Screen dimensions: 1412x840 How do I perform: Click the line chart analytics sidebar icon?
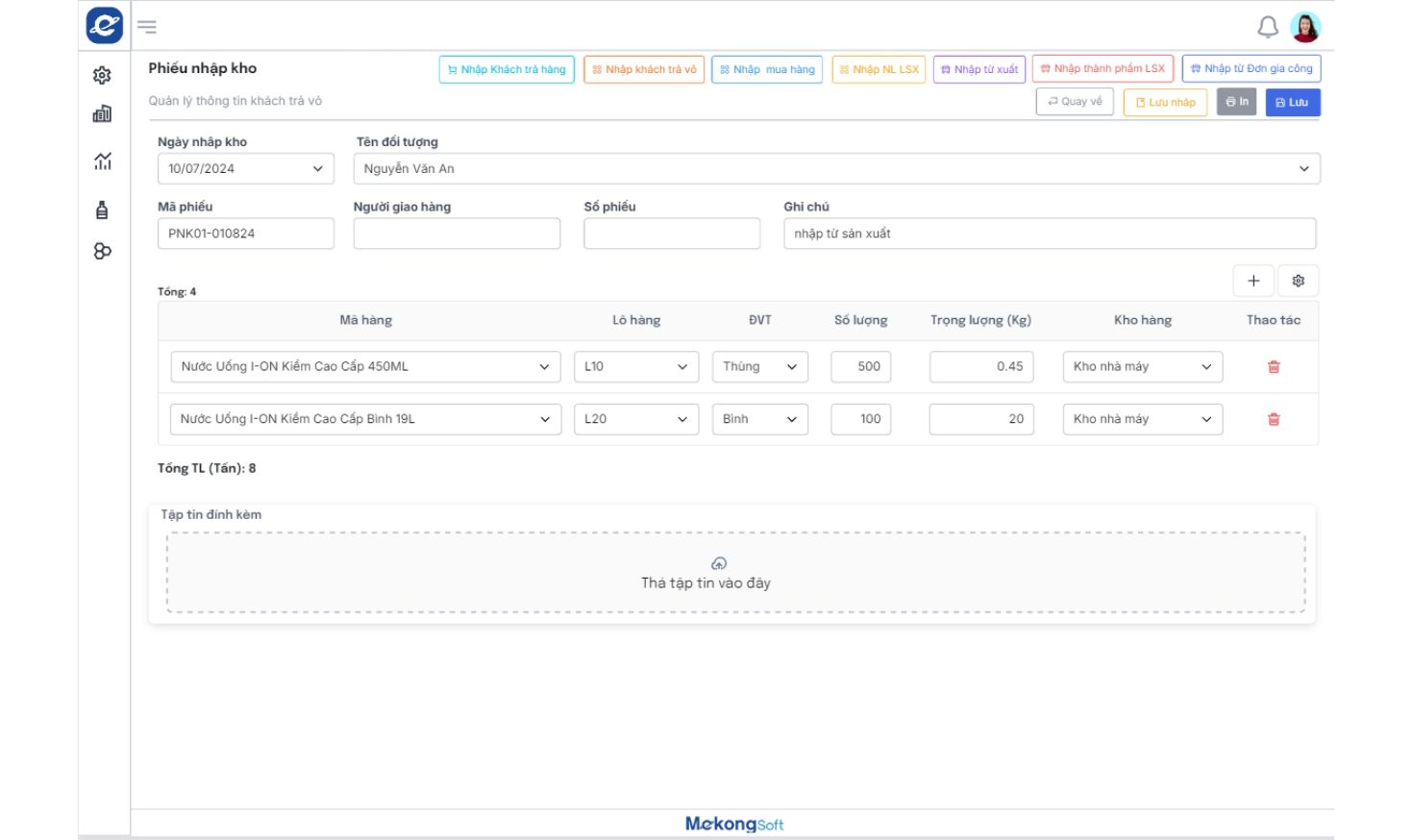tap(102, 161)
